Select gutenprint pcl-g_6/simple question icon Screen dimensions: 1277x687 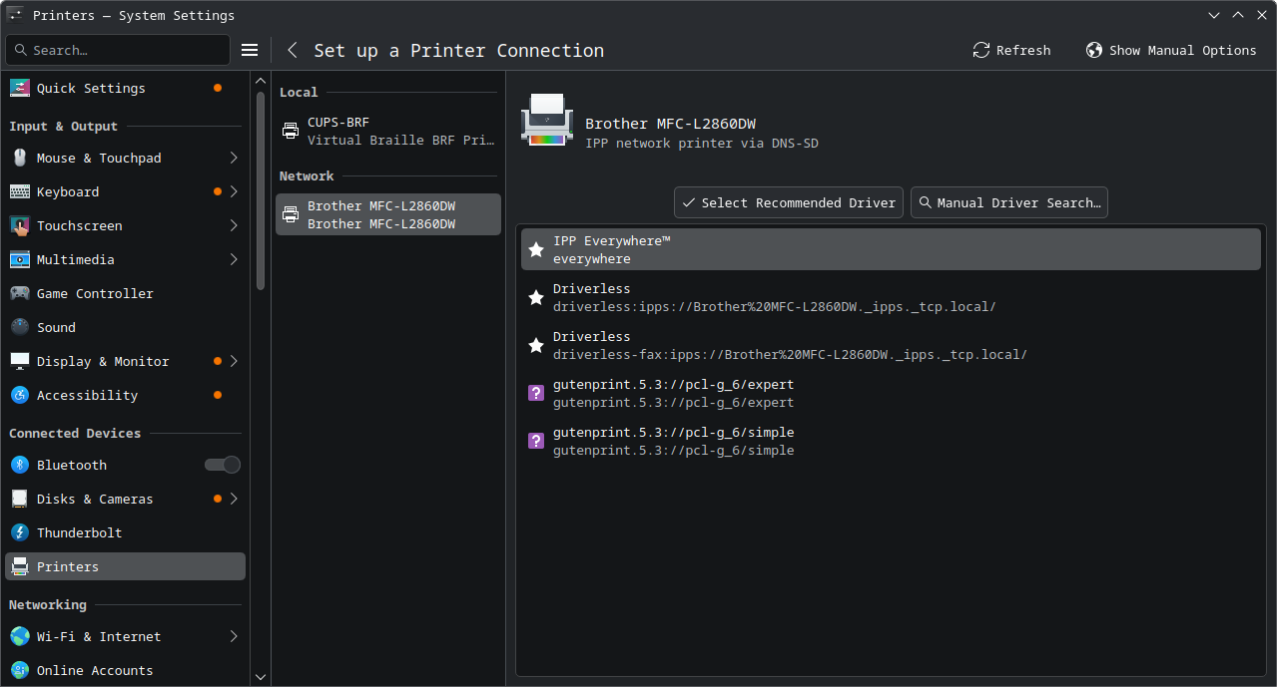[536, 442]
